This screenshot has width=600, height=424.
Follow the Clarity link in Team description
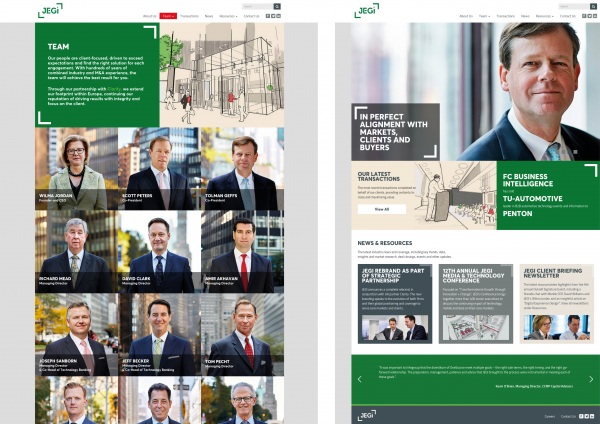(114, 89)
